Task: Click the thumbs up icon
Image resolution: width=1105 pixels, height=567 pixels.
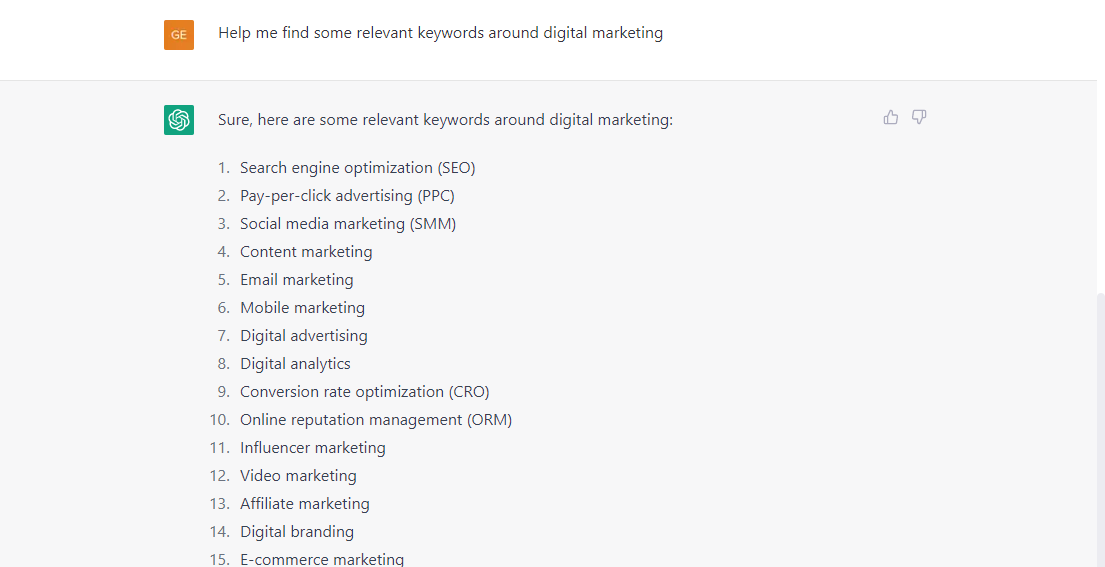Action: (x=891, y=118)
